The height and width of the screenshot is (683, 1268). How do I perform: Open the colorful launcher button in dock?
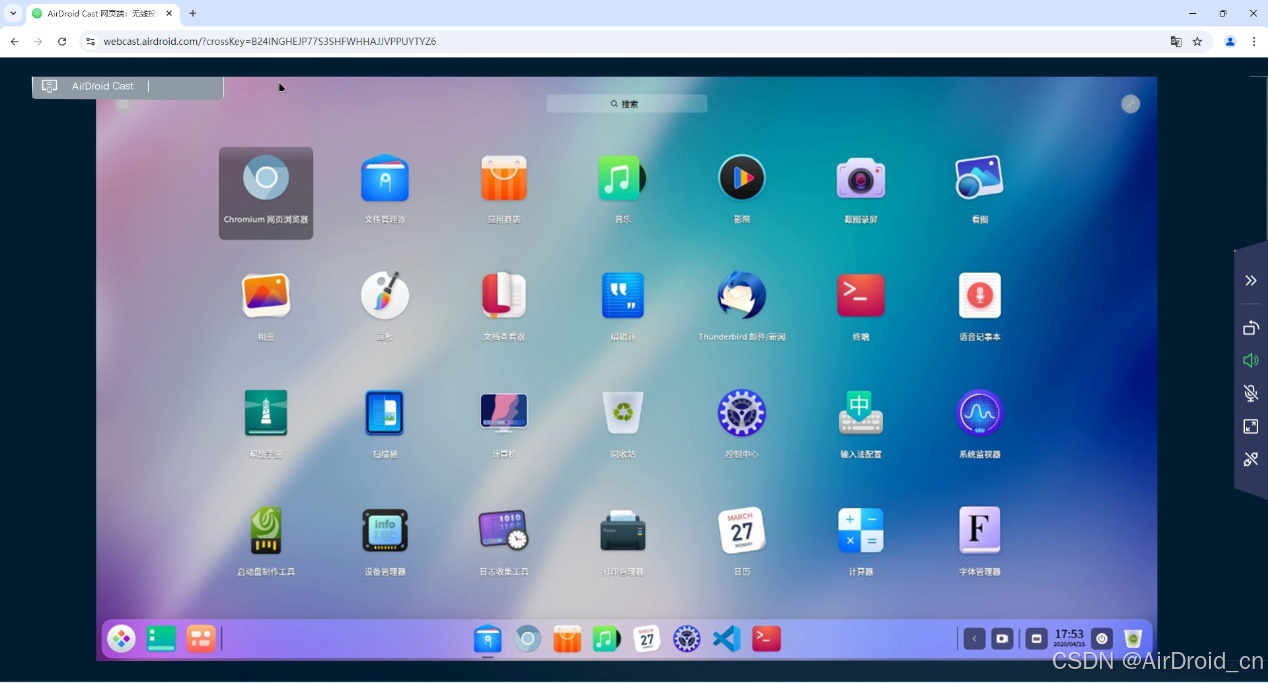coord(121,639)
